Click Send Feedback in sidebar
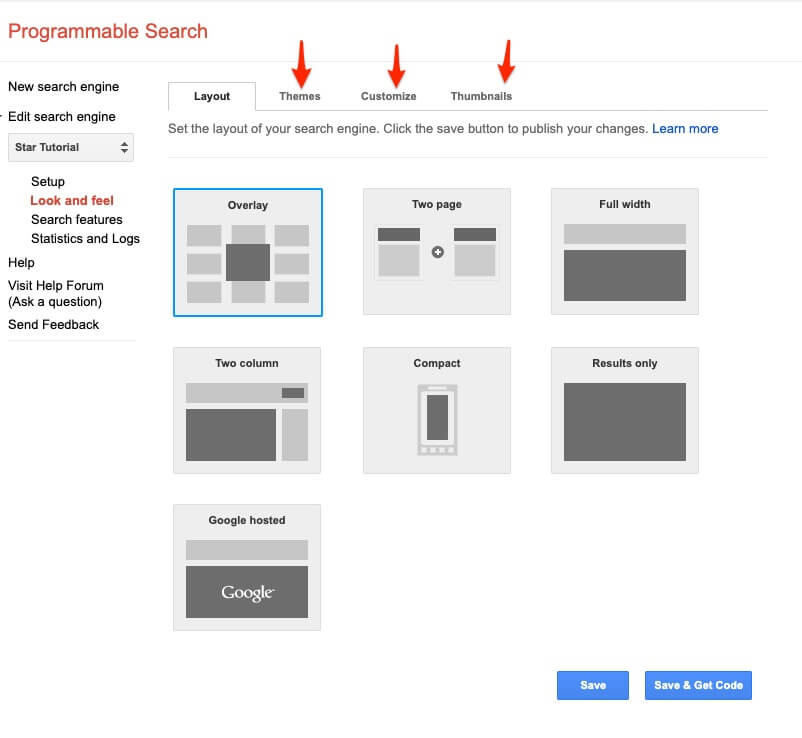Image resolution: width=802 pixels, height=738 pixels. click(54, 325)
